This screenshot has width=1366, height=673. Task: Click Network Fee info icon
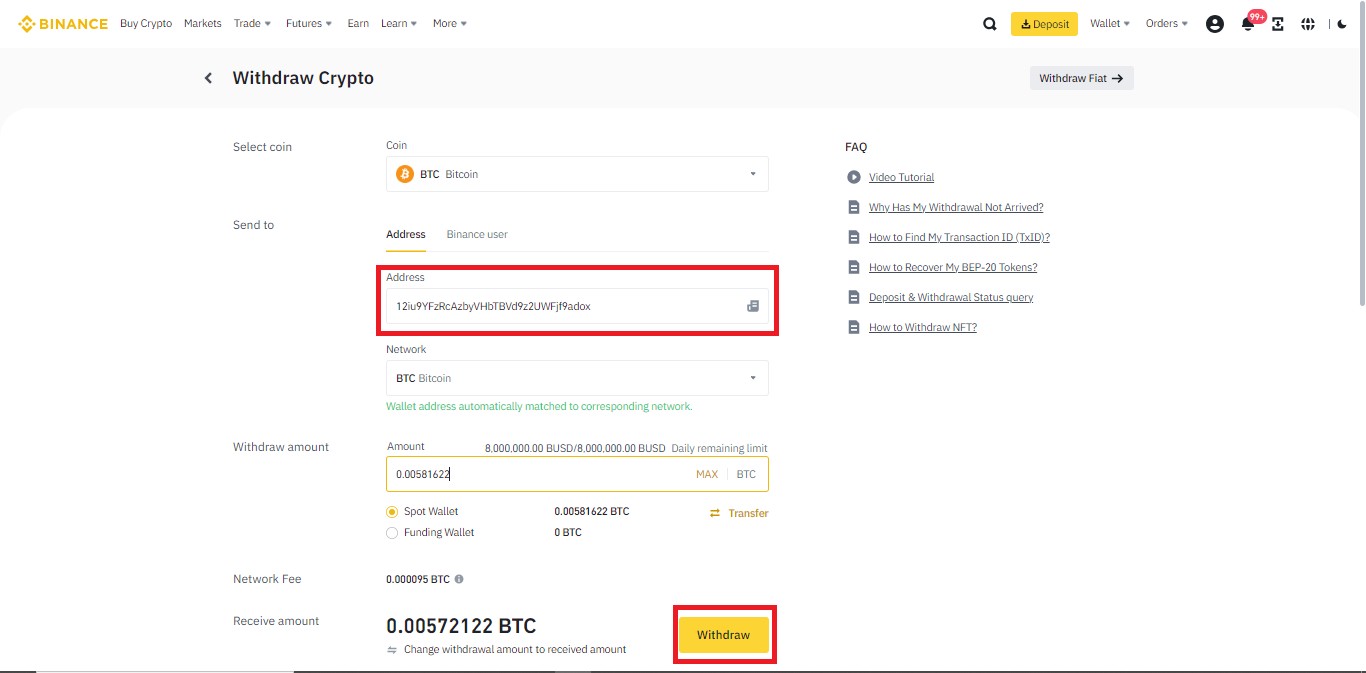pos(459,579)
